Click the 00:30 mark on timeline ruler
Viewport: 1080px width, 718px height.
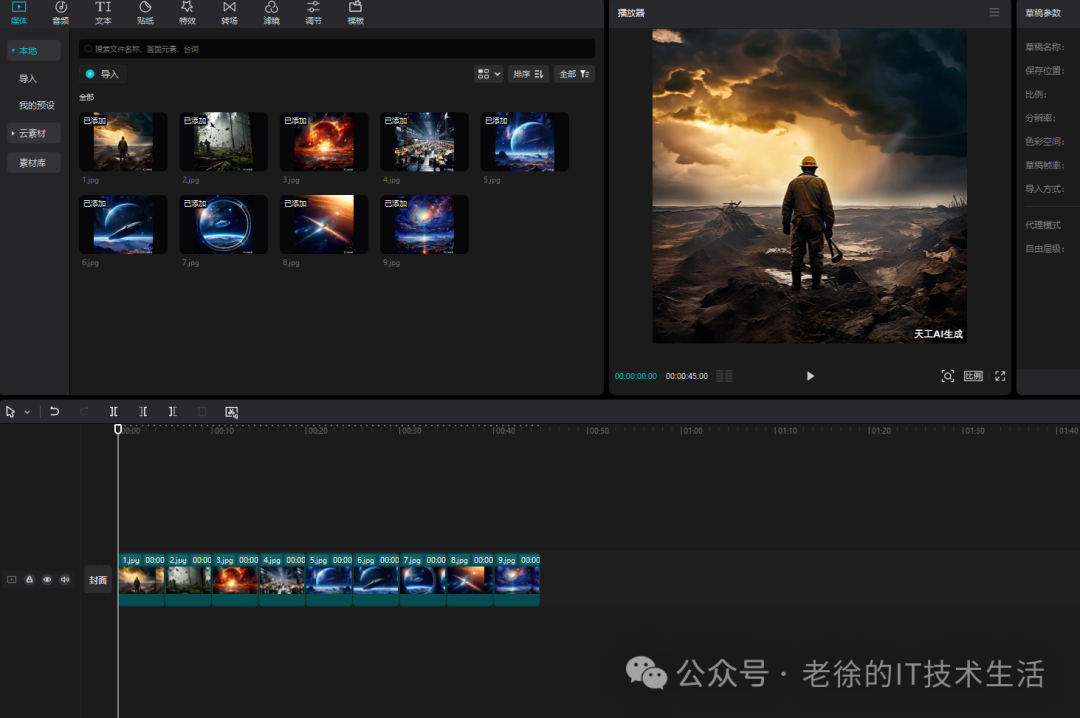pos(411,431)
